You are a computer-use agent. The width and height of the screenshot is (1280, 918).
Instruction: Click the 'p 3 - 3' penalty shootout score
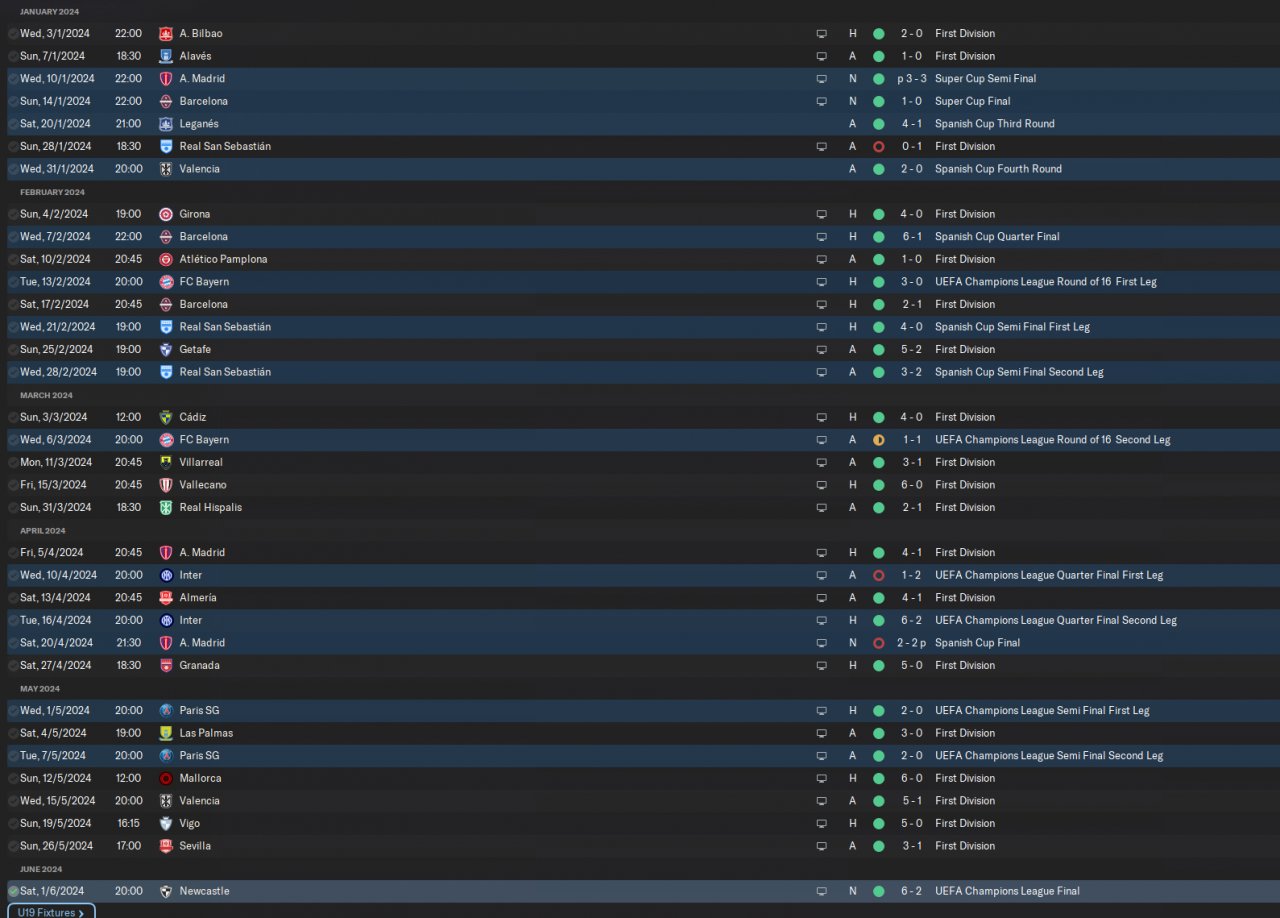913,79
